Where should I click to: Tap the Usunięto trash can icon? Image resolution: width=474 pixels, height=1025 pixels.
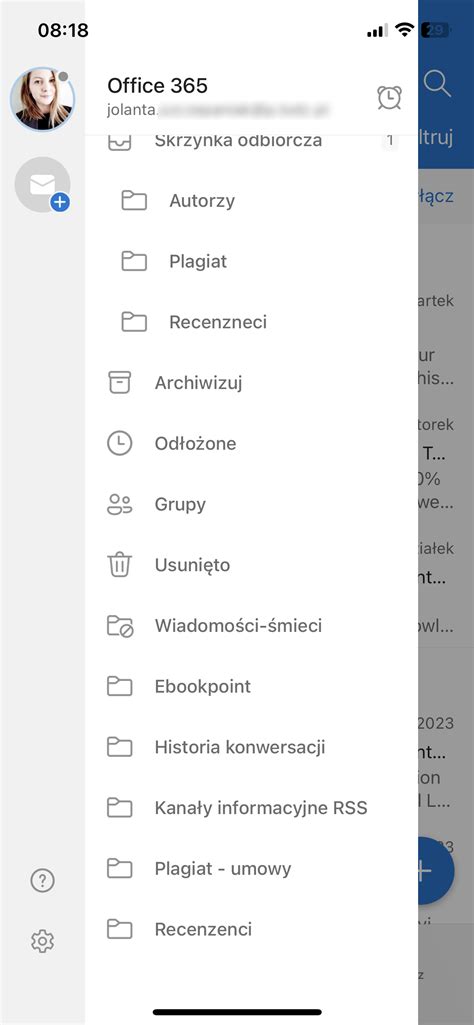(120, 565)
